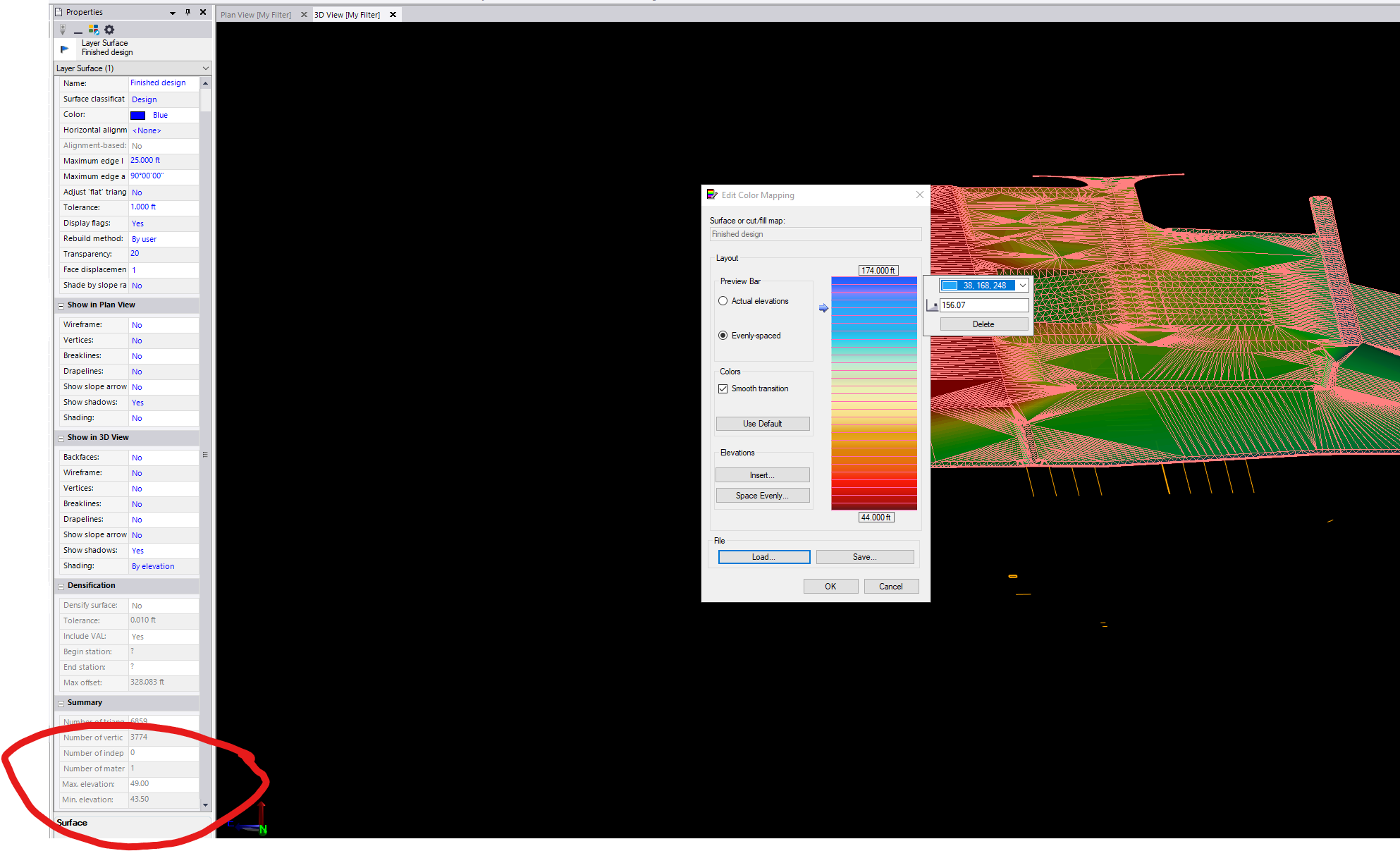
Task: Uncheck the Smooth transition checkbox
Action: click(723, 388)
